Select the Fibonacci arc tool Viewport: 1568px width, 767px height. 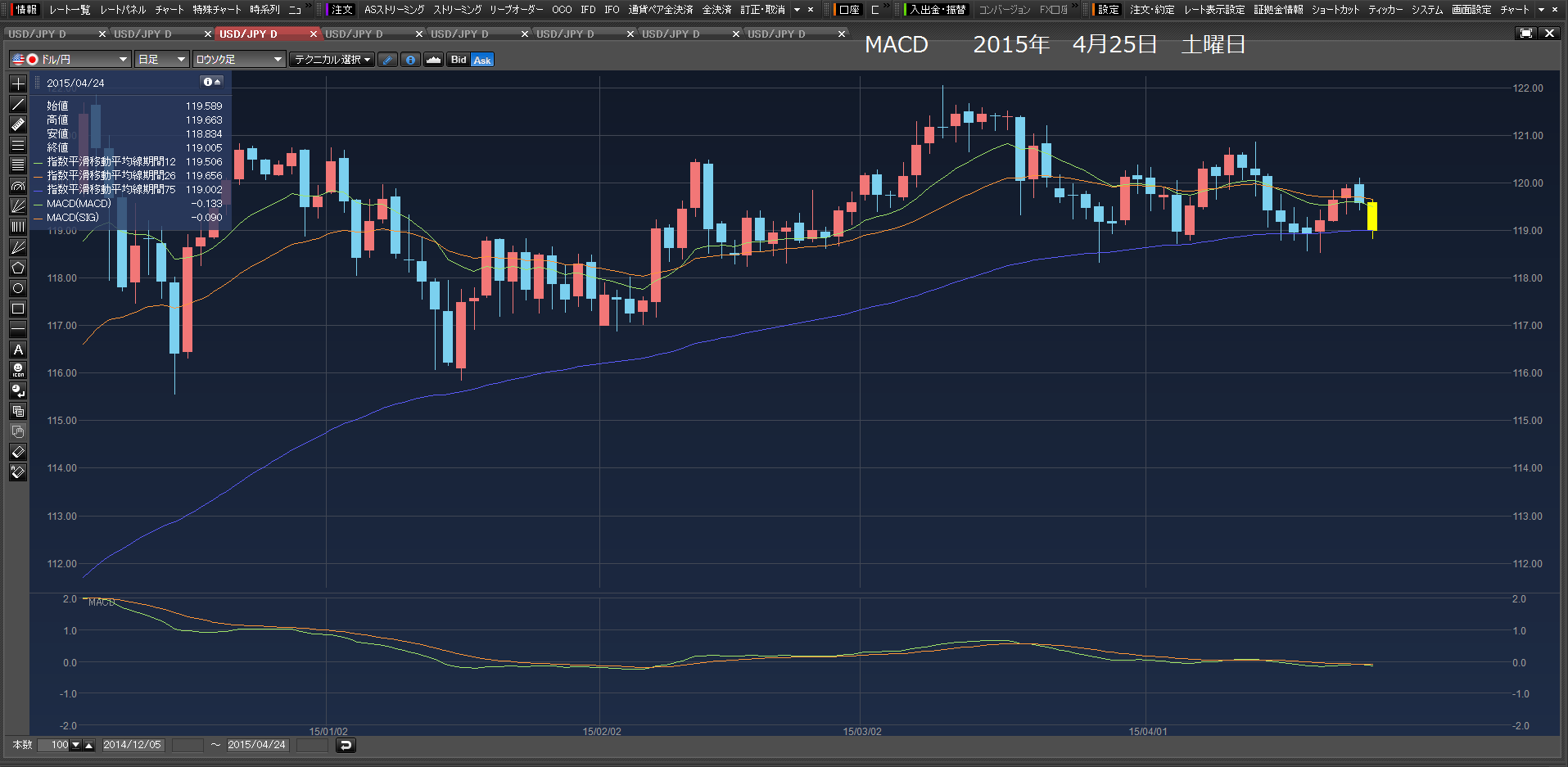[x=18, y=186]
